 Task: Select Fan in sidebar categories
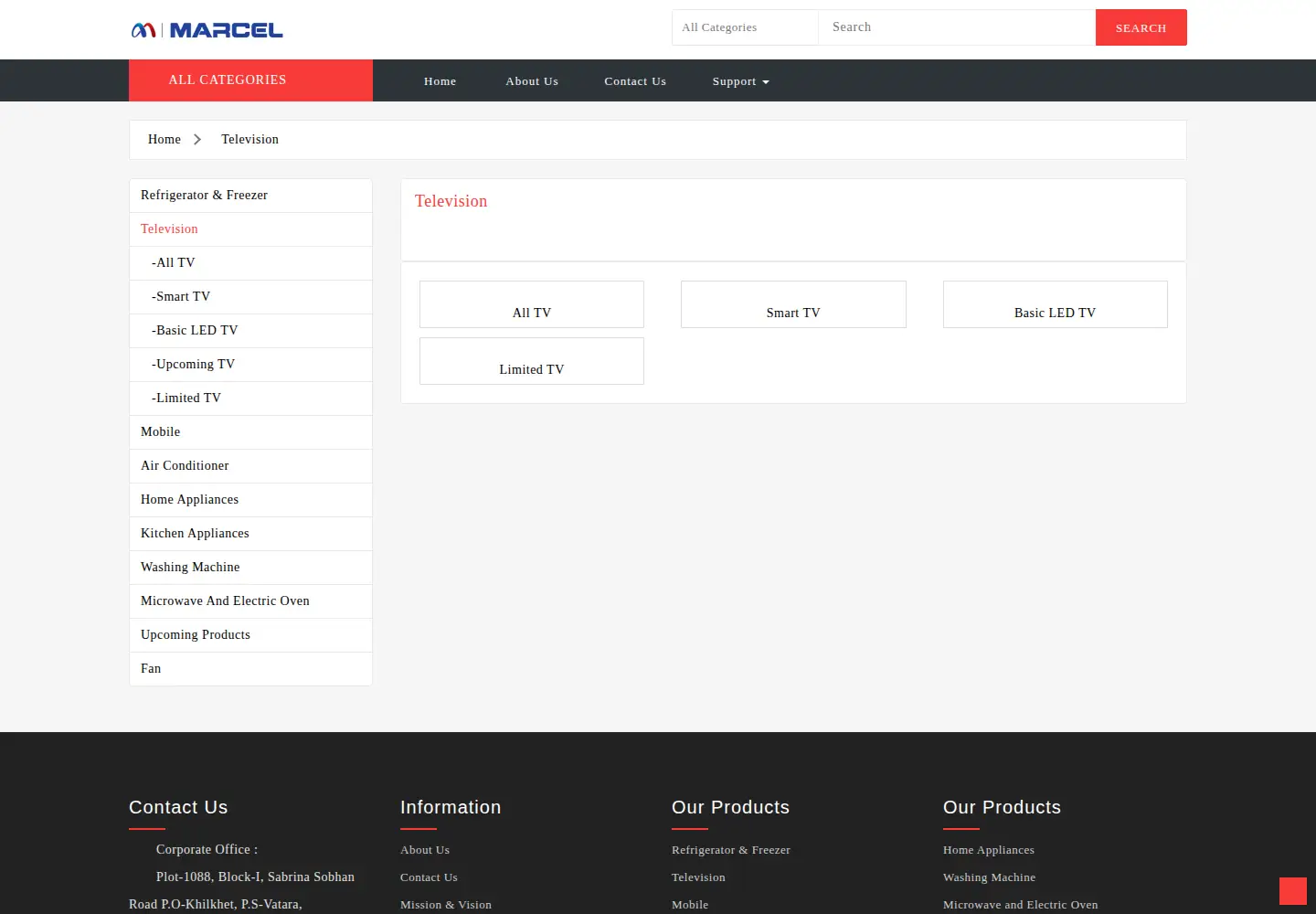tap(250, 669)
